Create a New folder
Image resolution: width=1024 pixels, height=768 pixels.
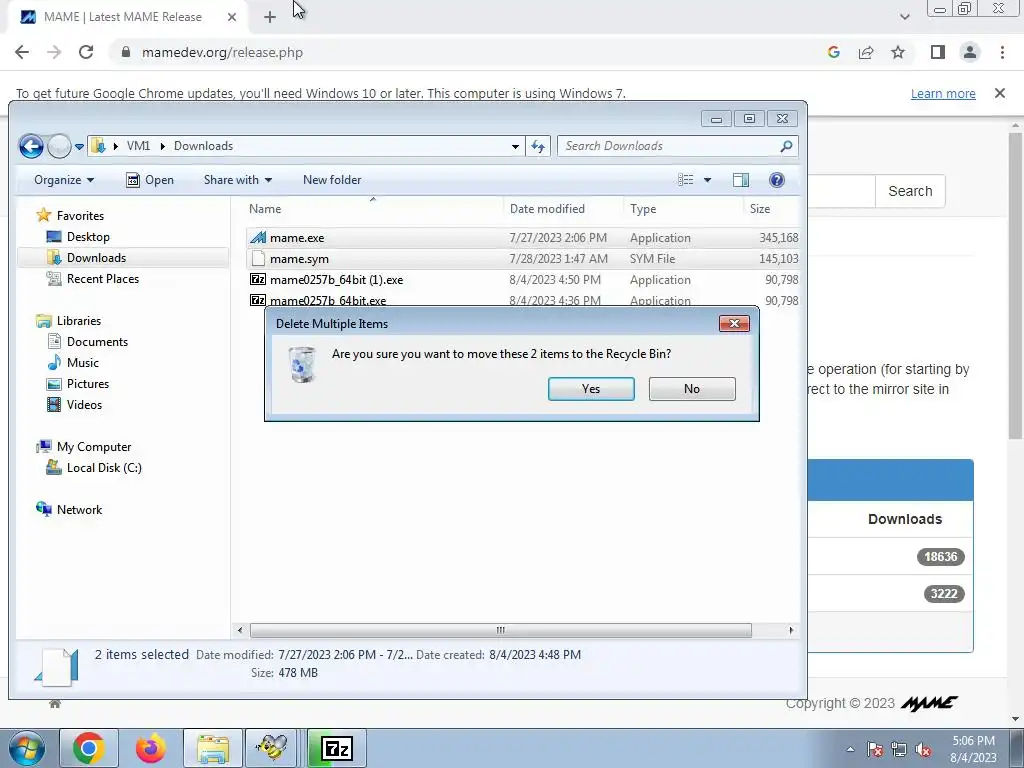[332, 180]
